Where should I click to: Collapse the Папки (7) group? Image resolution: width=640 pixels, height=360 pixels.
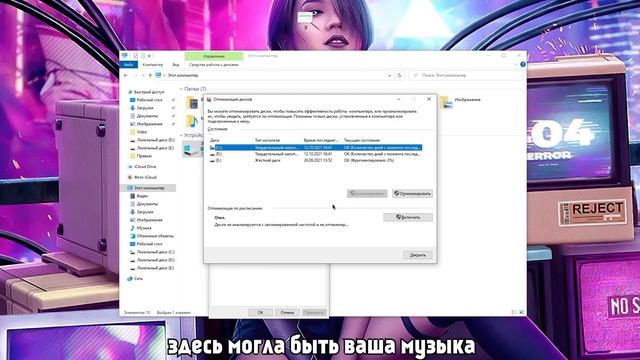click(x=181, y=89)
